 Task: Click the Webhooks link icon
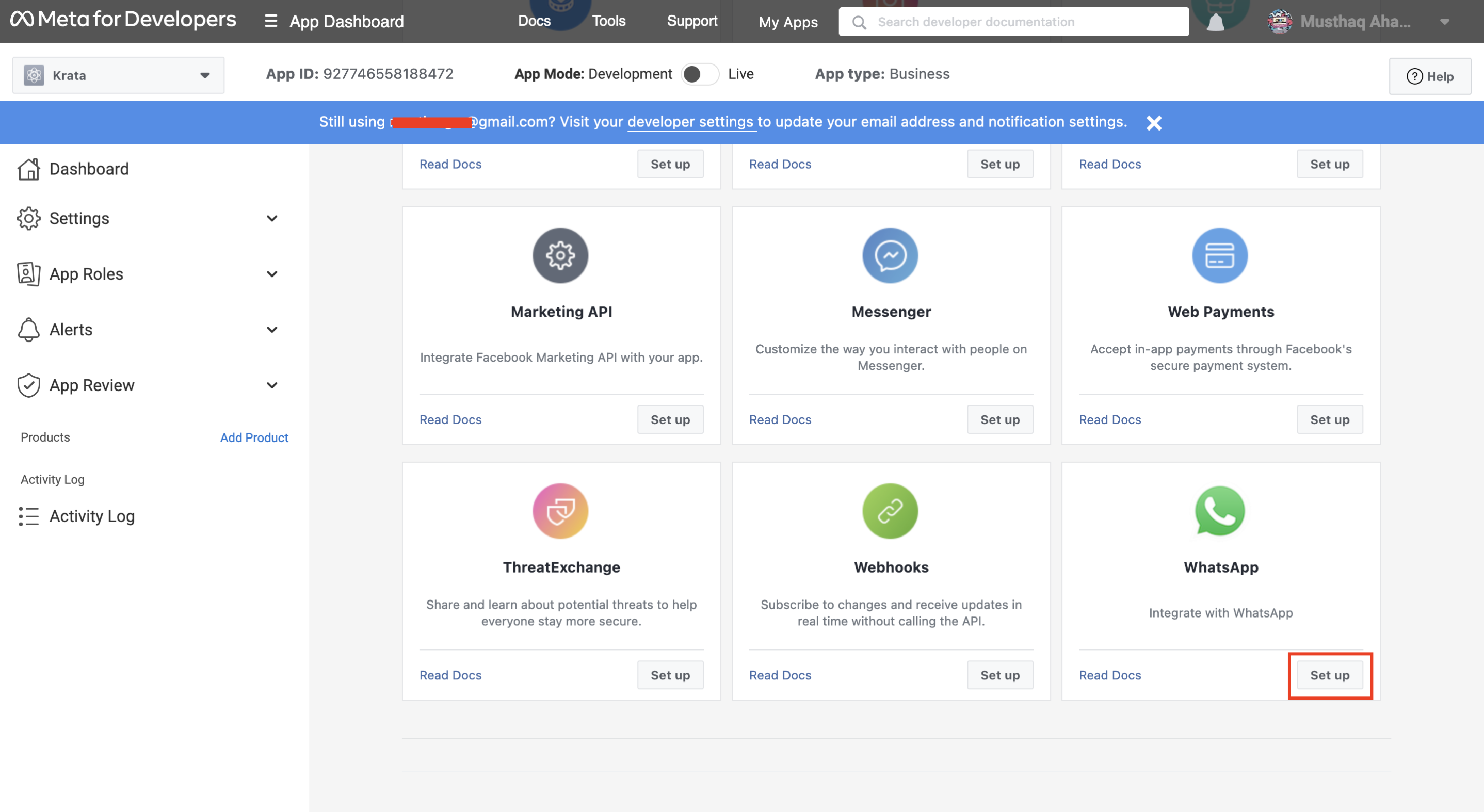click(x=888, y=510)
